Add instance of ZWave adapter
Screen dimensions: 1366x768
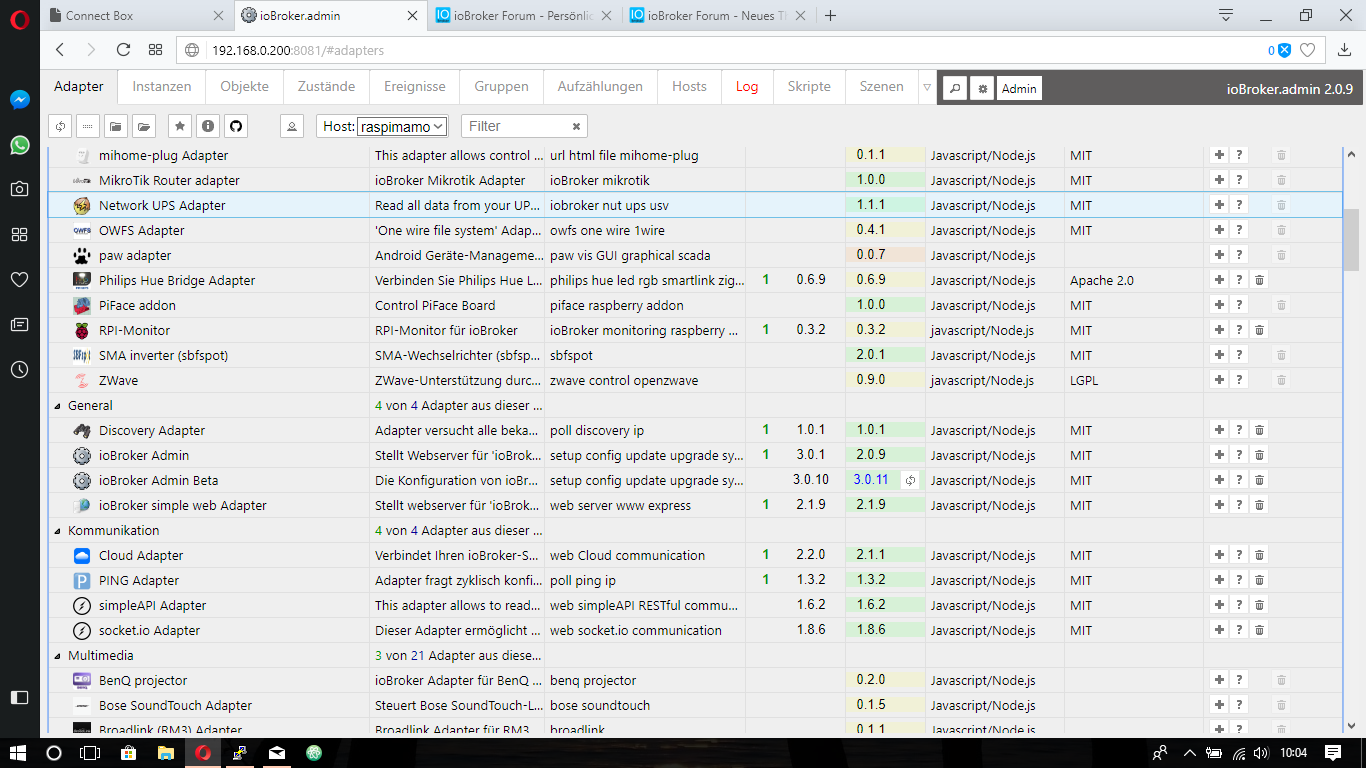[x=1219, y=380]
